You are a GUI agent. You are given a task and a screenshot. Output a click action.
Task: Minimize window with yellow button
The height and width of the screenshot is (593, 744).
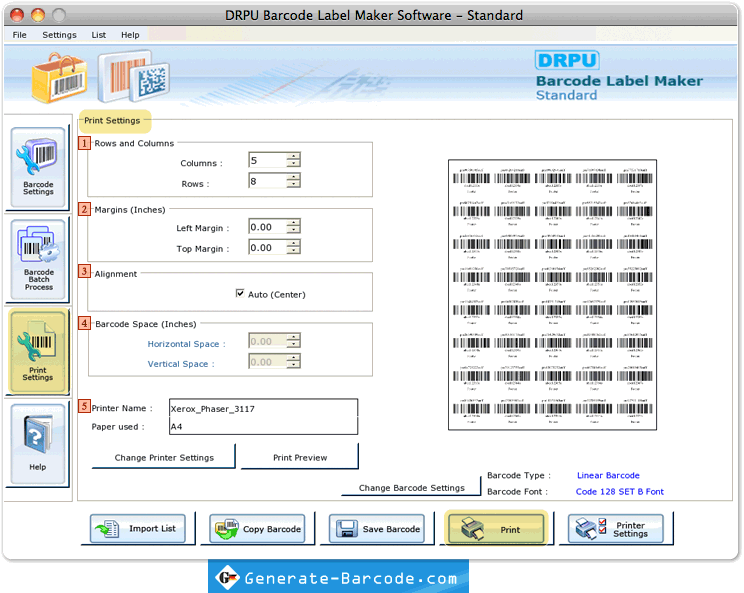[x=38, y=15]
